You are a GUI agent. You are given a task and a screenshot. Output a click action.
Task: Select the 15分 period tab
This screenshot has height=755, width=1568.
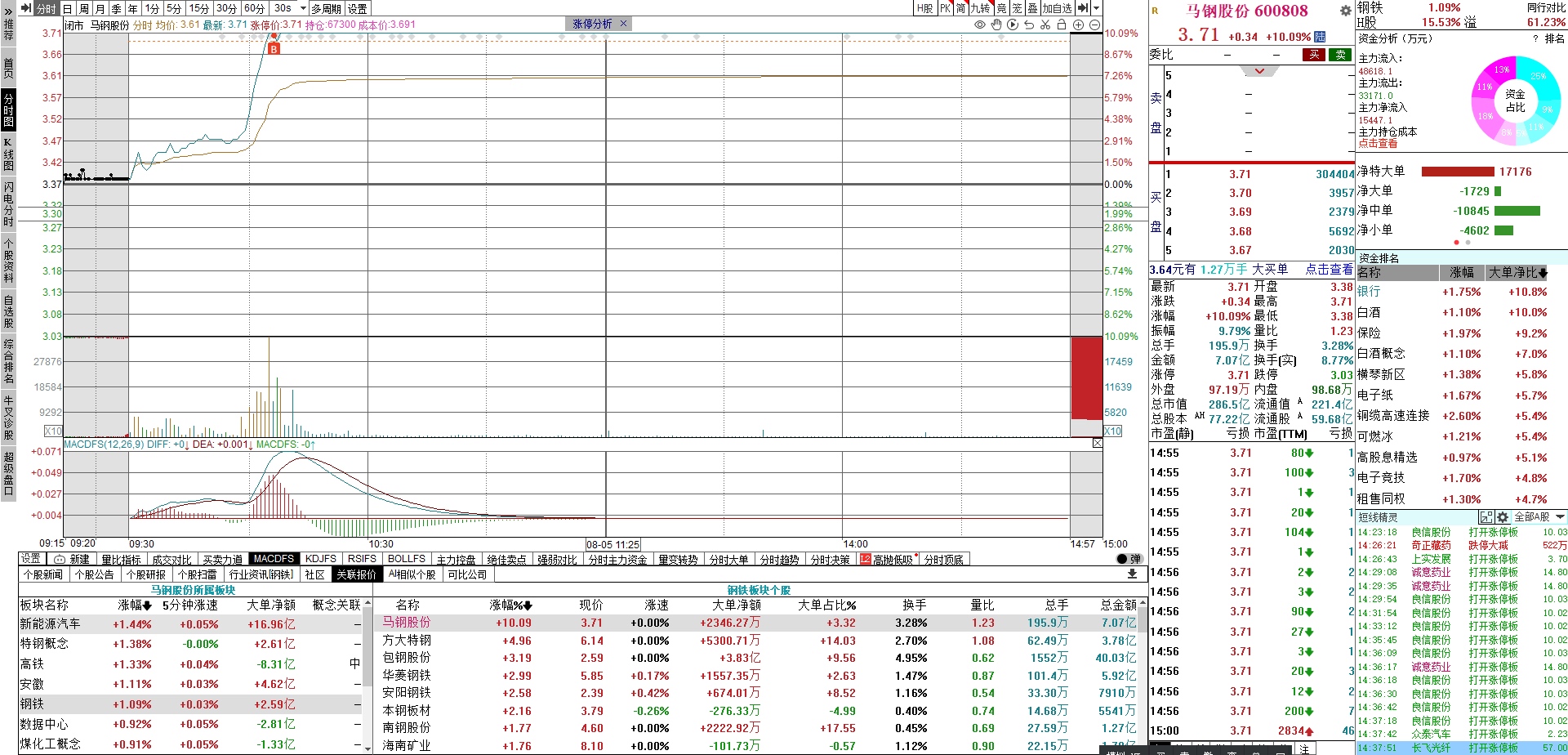pyautogui.click(x=199, y=8)
